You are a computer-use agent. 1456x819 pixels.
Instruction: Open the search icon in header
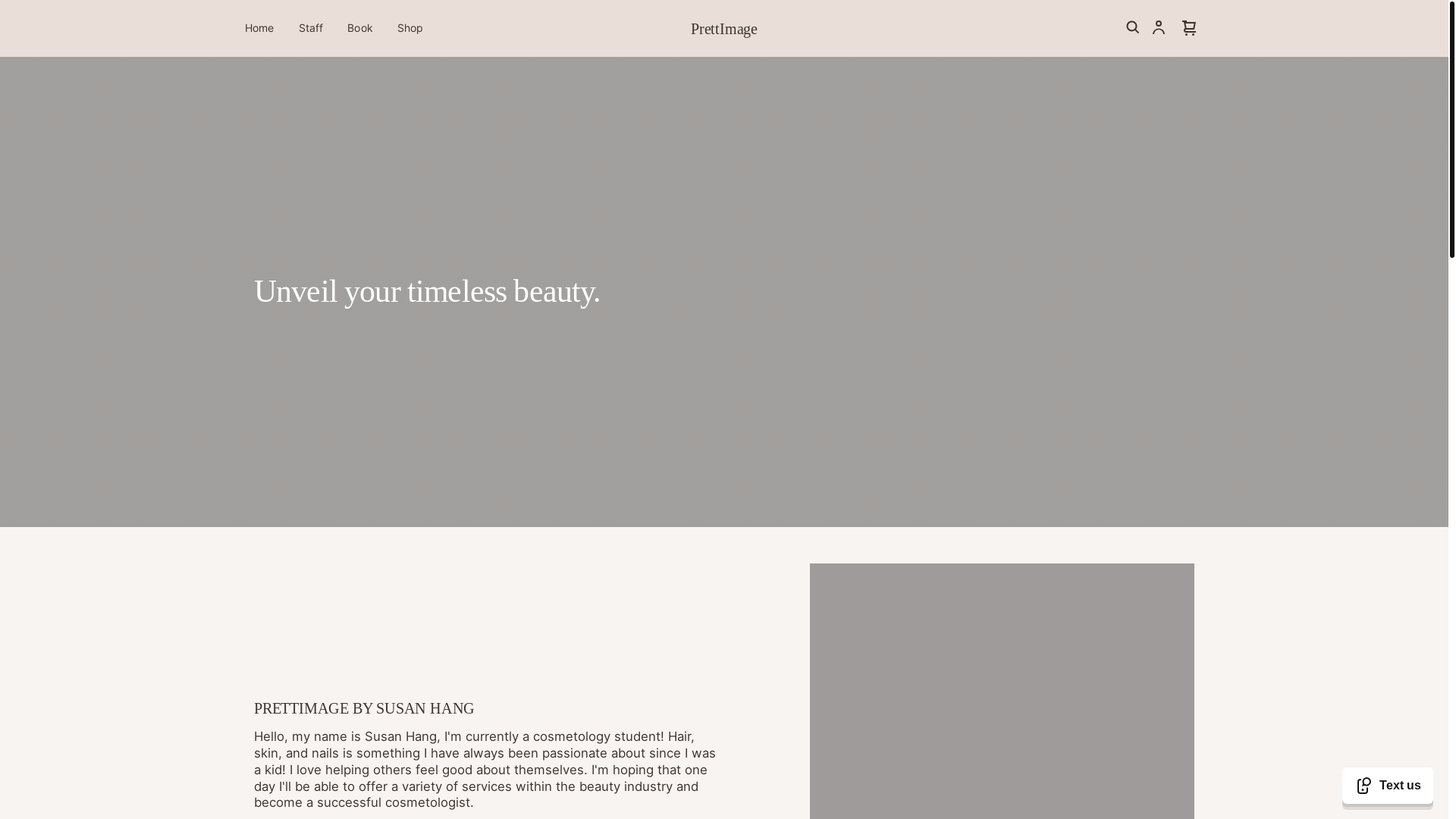coord(1132,27)
